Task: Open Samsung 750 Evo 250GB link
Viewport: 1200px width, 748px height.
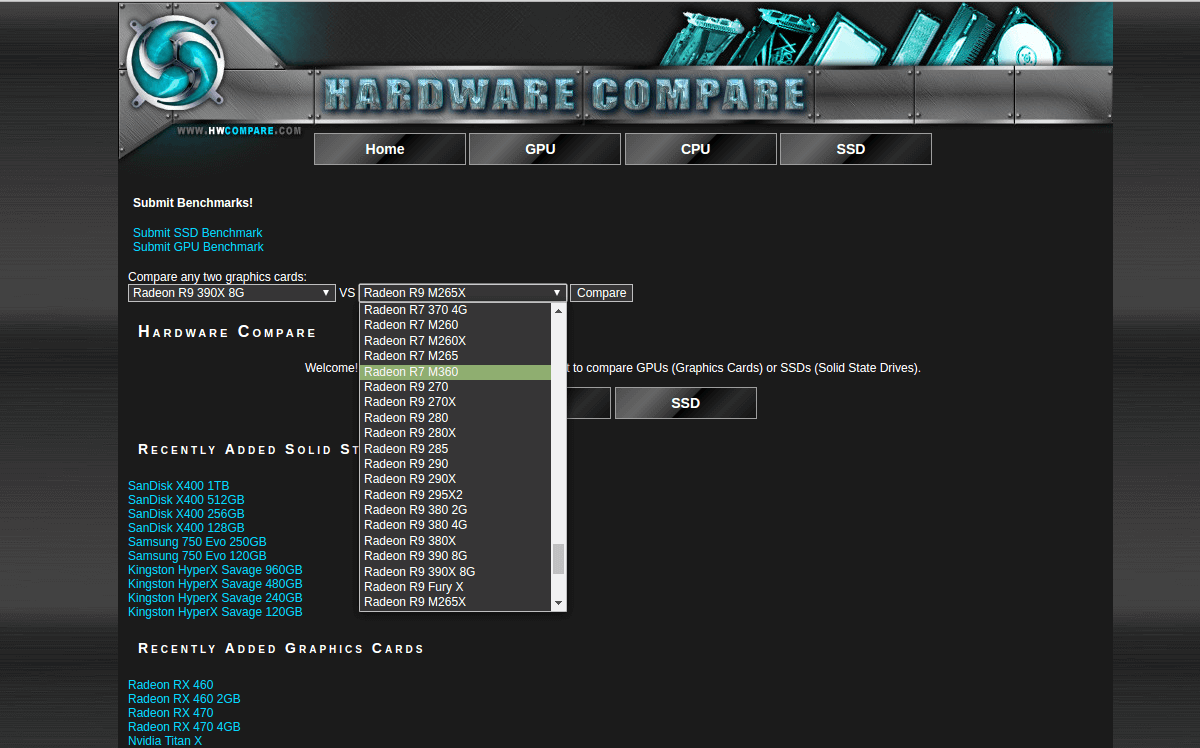Action: coord(197,542)
